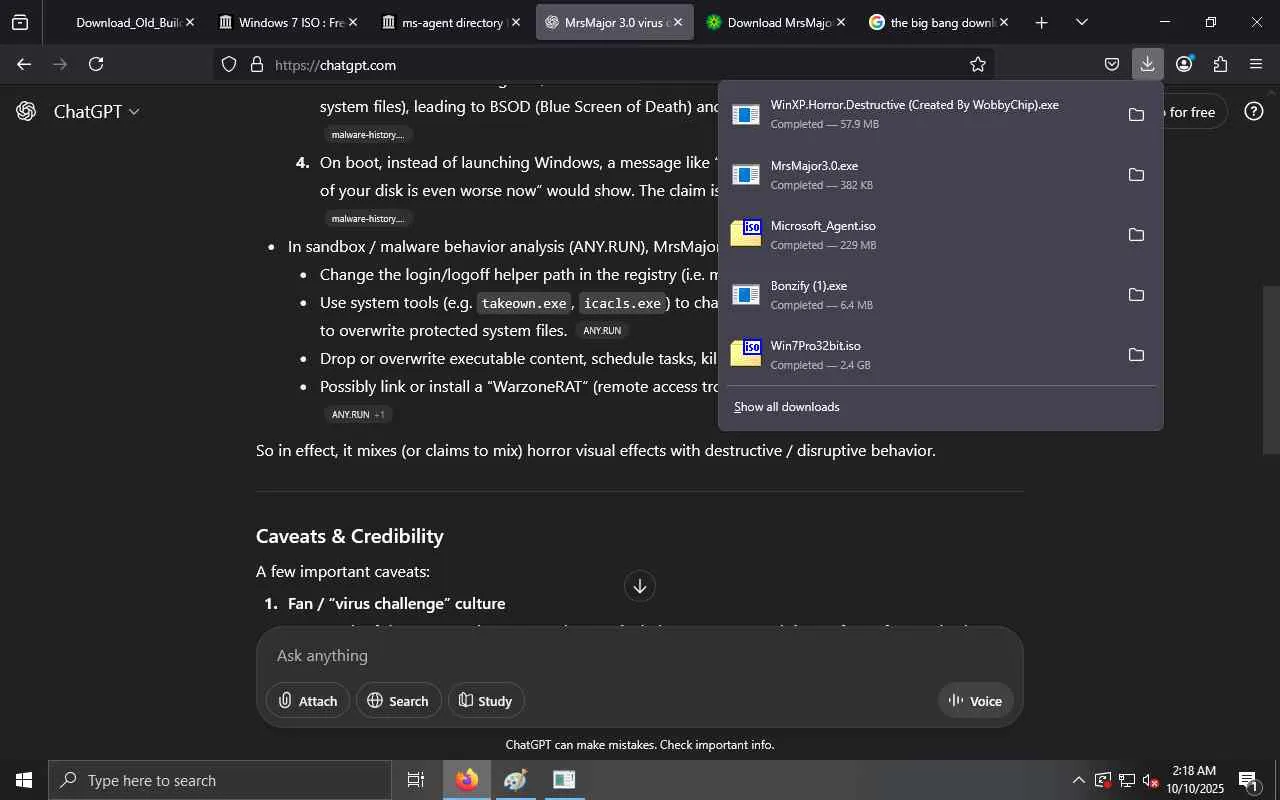The width and height of the screenshot is (1280, 800).
Task: Open notification center icon
Action: (x=1249, y=780)
